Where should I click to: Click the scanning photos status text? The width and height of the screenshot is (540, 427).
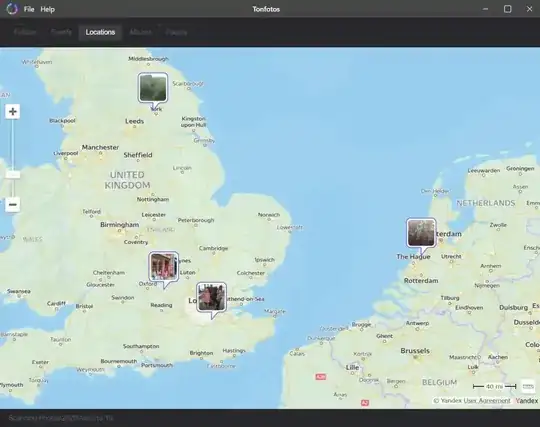[61, 418]
